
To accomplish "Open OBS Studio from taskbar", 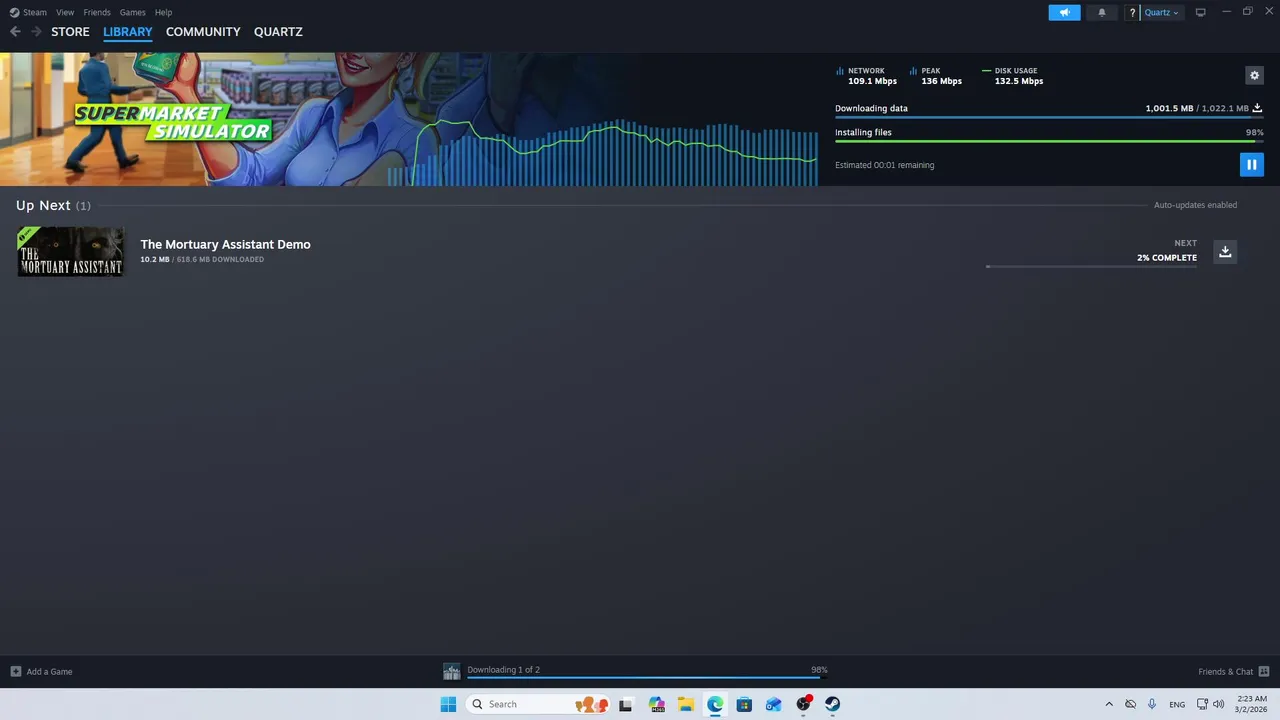I will click(803, 704).
